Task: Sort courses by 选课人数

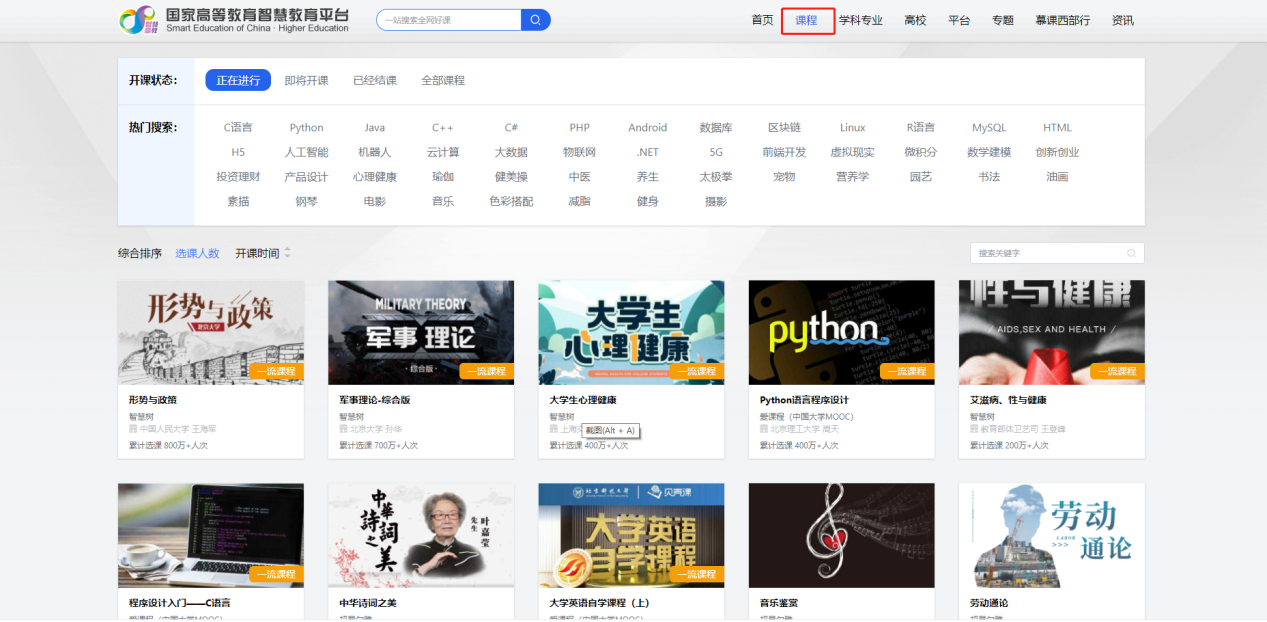Action: [x=197, y=254]
